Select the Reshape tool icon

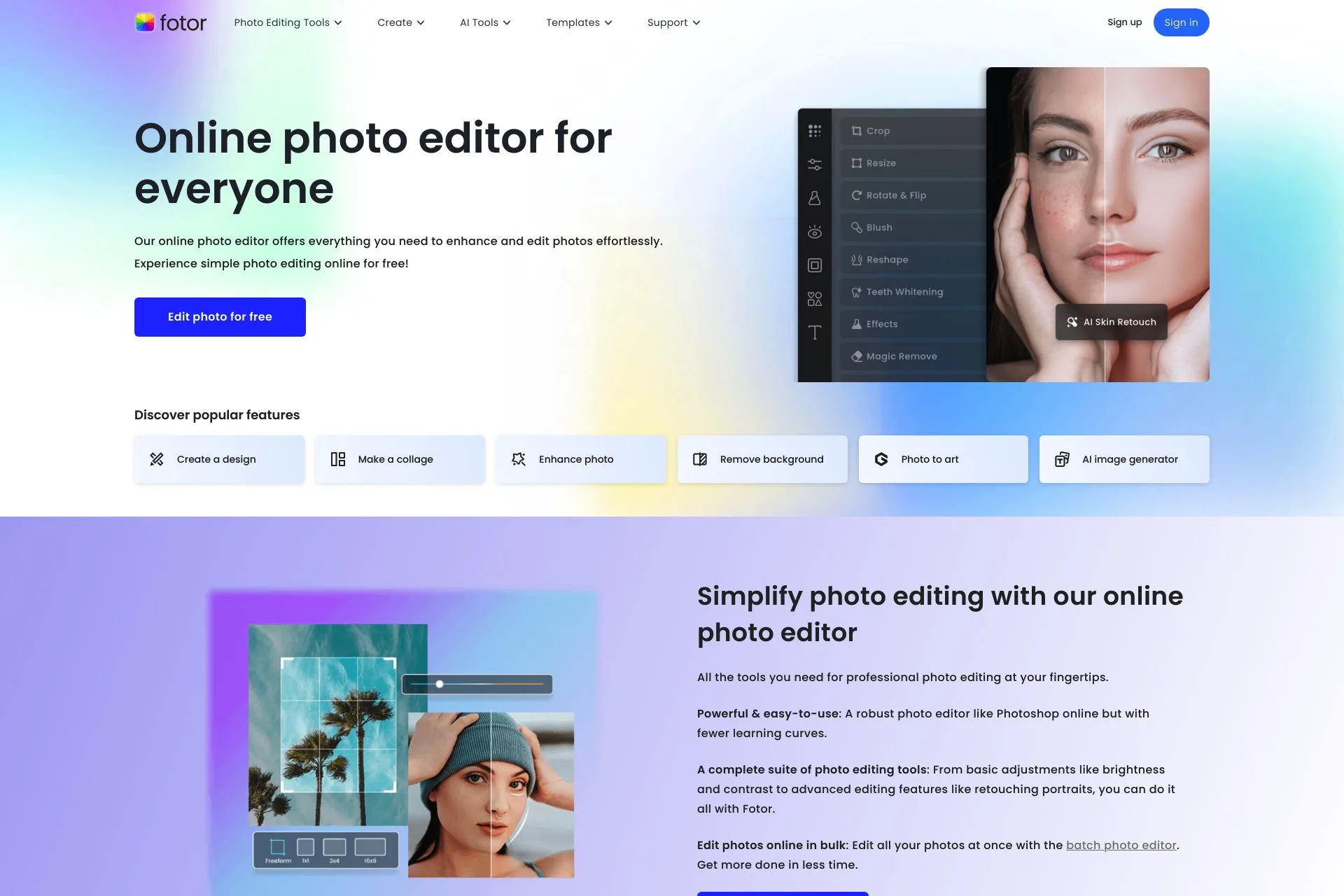click(x=856, y=258)
